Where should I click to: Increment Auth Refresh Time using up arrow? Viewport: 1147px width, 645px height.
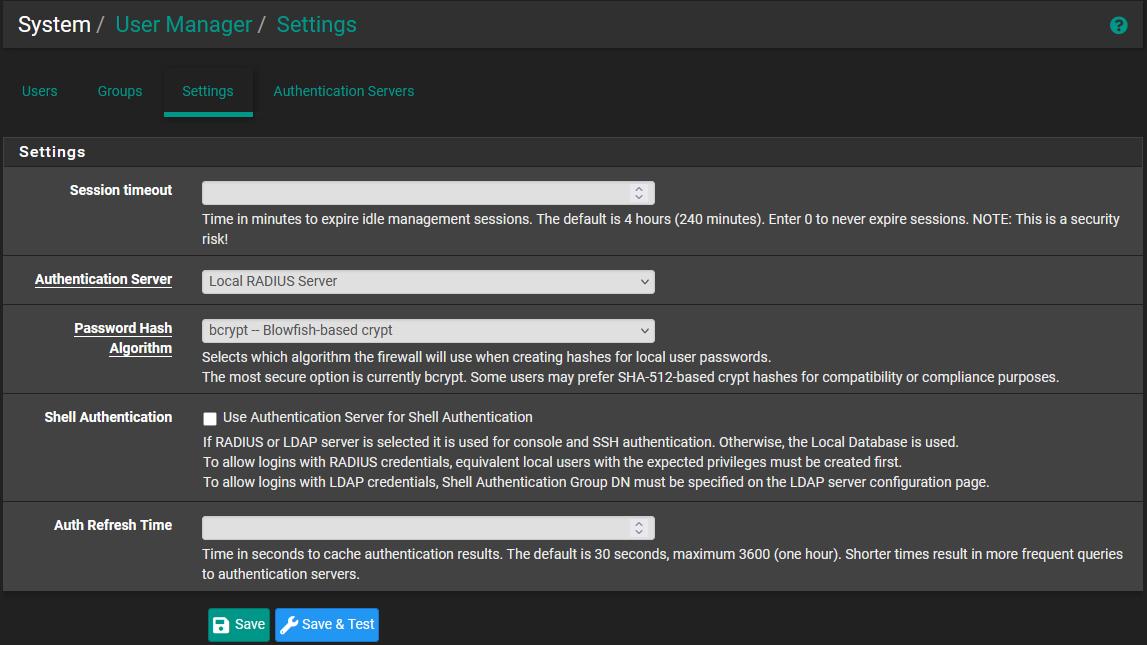tap(638, 524)
